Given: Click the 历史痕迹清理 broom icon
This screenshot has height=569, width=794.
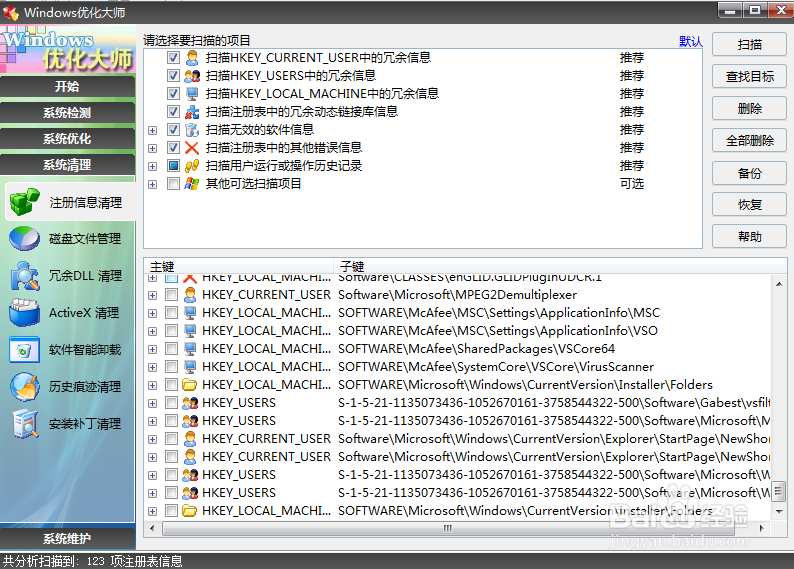Looking at the screenshot, I should (x=24, y=387).
